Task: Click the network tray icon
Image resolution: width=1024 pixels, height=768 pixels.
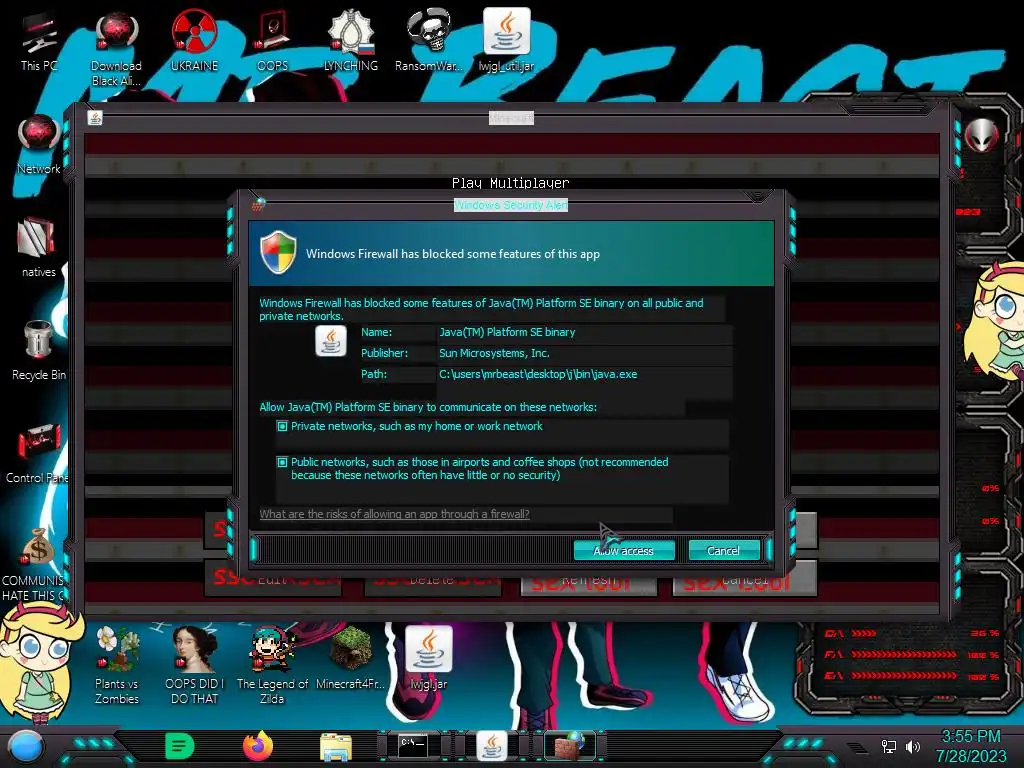Action: coord(889,746)
